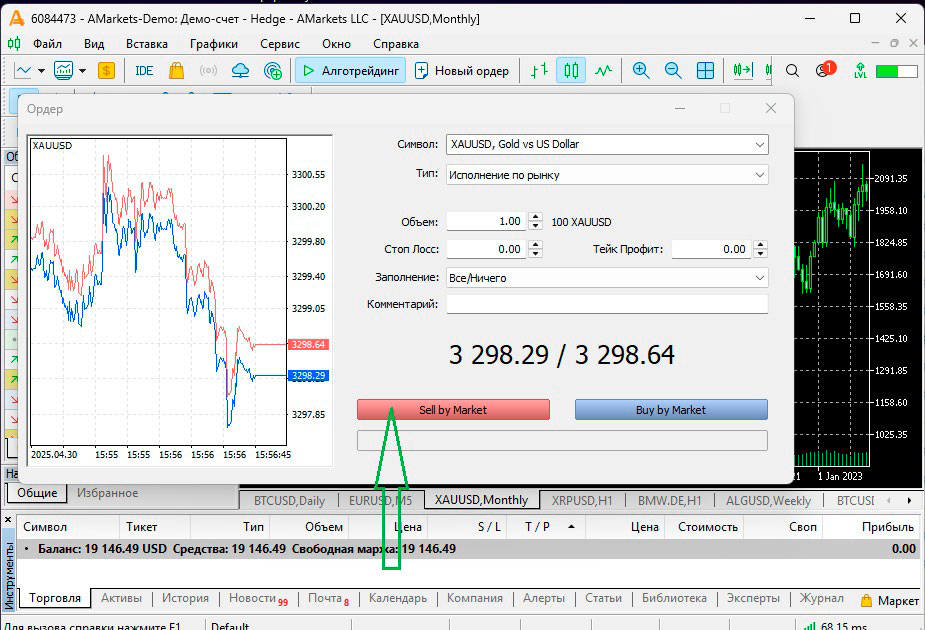Open the История toolbox tab
This screenshot has width=925, height=630.
click(x=185, y=598)
